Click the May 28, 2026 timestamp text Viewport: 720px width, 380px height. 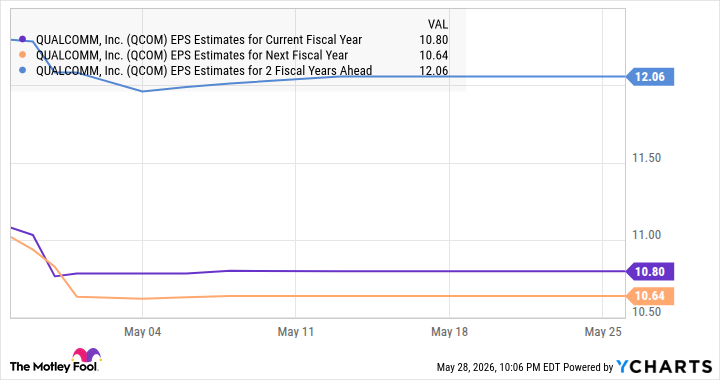(498, 368)
